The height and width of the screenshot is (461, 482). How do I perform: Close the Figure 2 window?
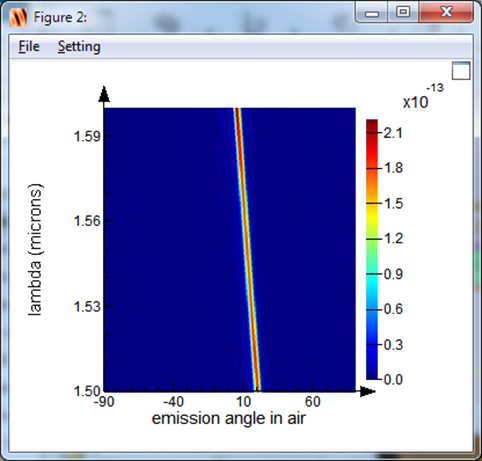[x=446, y=13]
